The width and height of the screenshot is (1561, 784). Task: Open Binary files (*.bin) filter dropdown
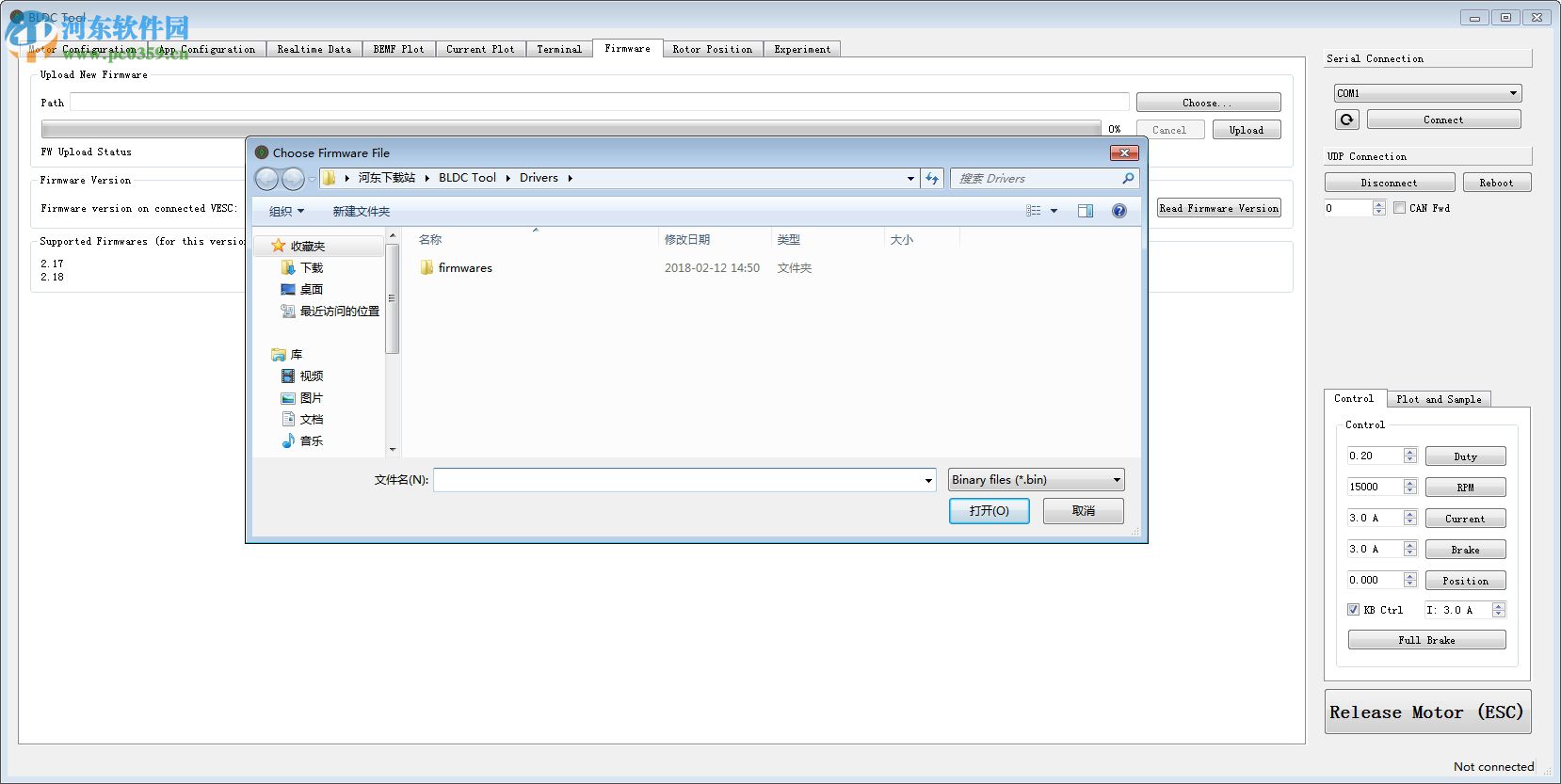1036,480
